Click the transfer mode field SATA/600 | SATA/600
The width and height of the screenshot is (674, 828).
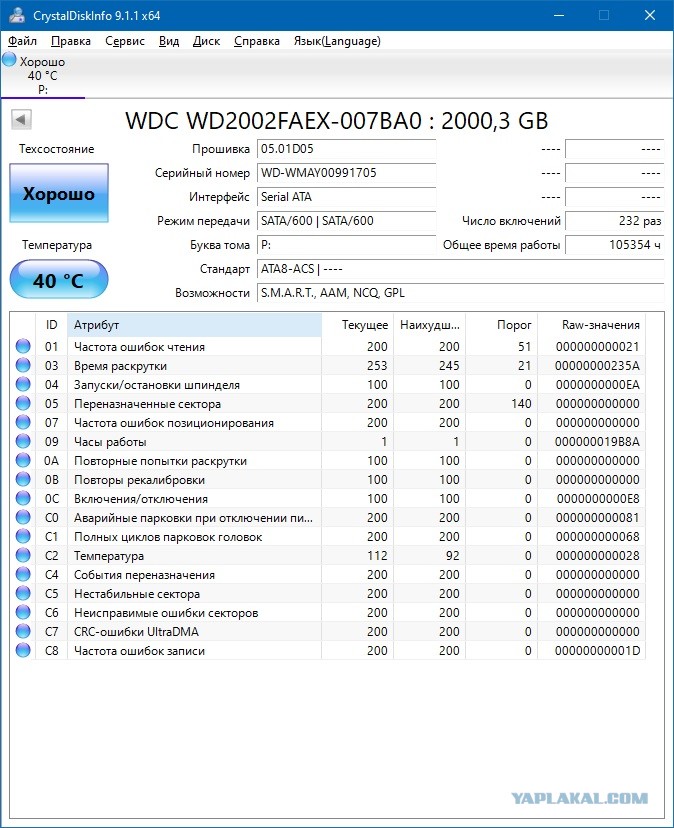pyautogui.click(x=347, y=221)
